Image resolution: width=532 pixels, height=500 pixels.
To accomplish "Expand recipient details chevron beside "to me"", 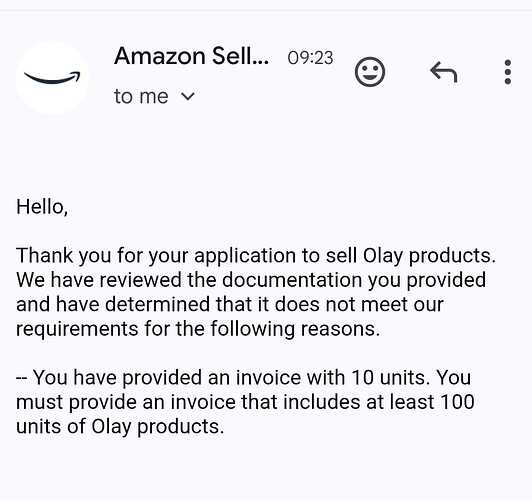I will point(188,97).
